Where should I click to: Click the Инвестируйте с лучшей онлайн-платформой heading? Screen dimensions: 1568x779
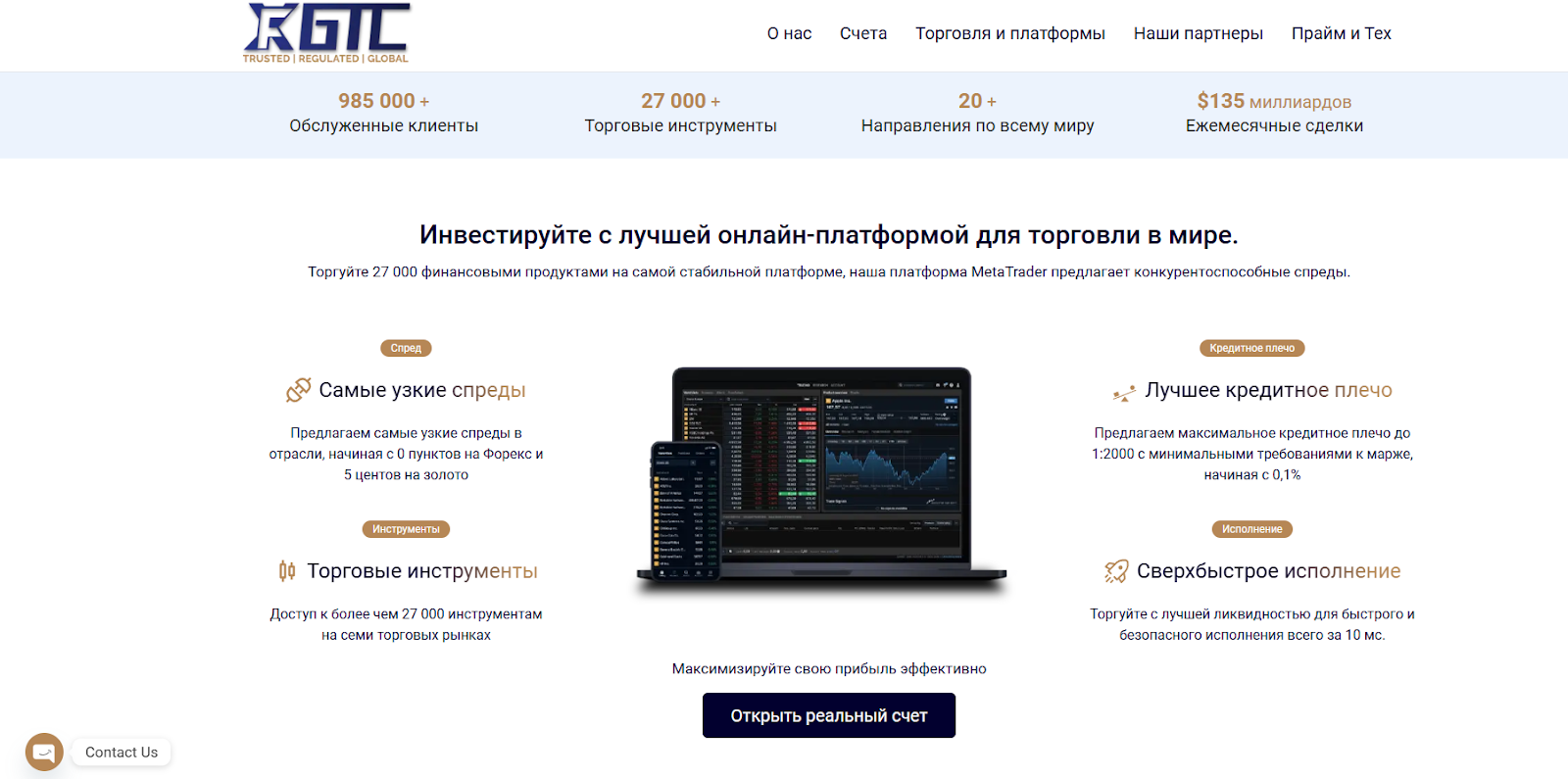point(829,235)
